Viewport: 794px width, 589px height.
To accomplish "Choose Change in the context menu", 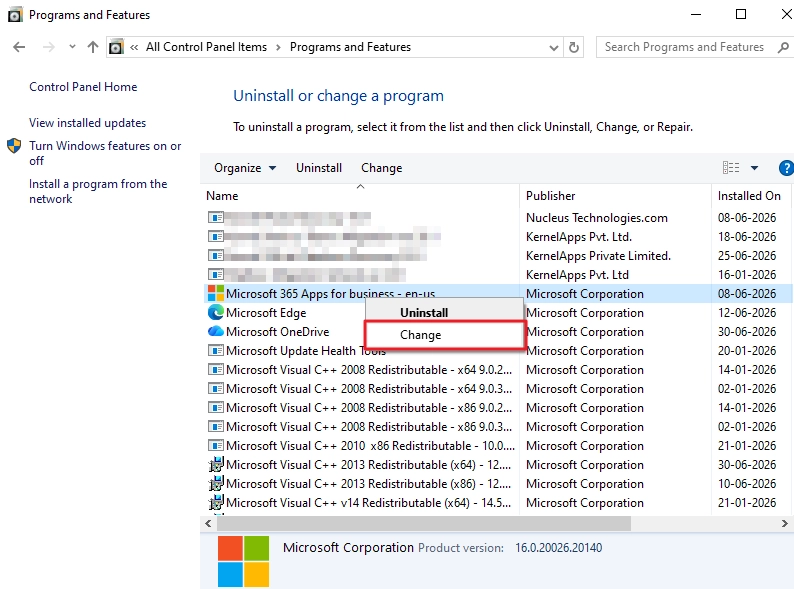I will pos(445,335).
